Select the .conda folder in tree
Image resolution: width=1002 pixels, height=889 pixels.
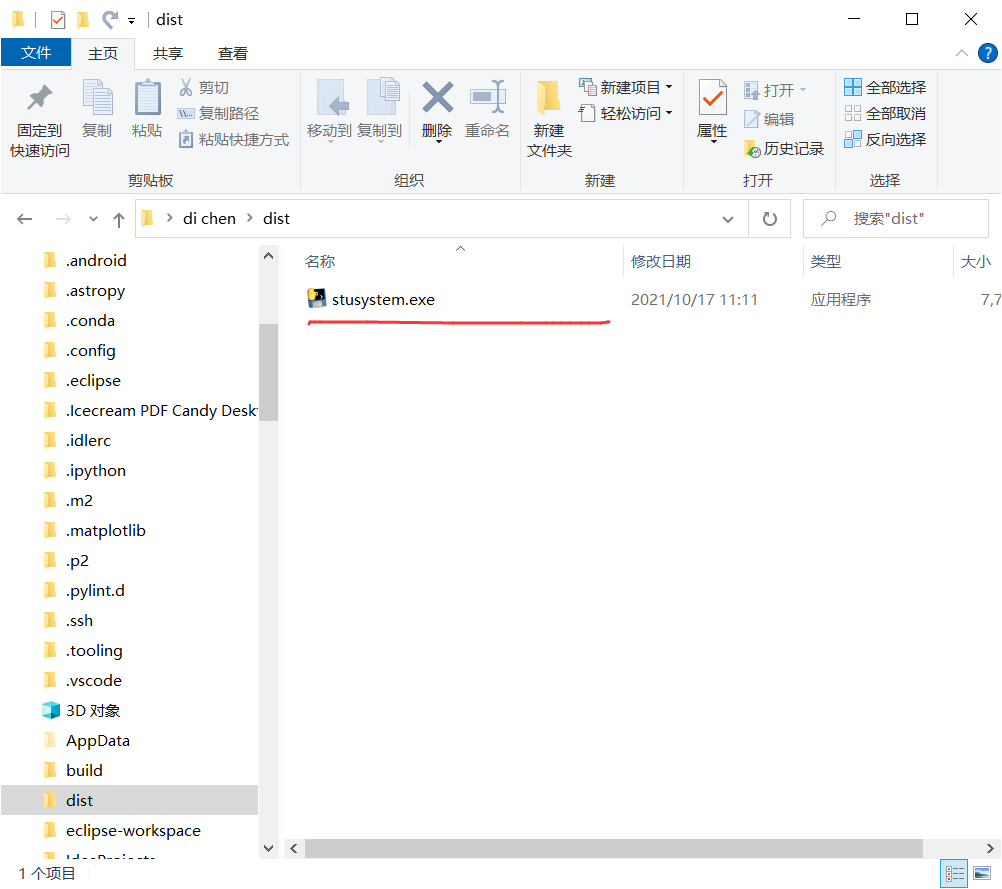90,321
